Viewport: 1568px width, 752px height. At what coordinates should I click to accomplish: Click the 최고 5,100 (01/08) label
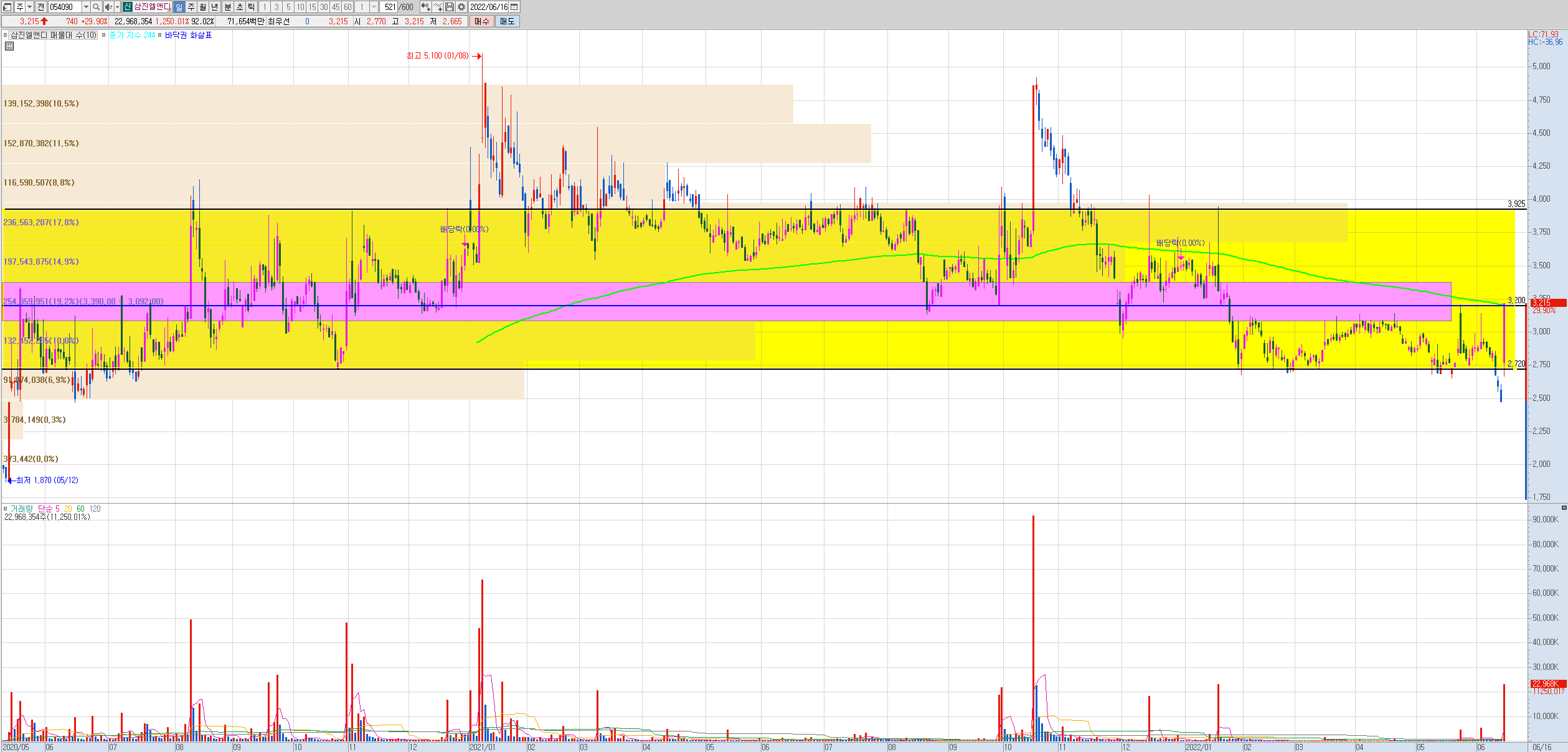[437, 56]
